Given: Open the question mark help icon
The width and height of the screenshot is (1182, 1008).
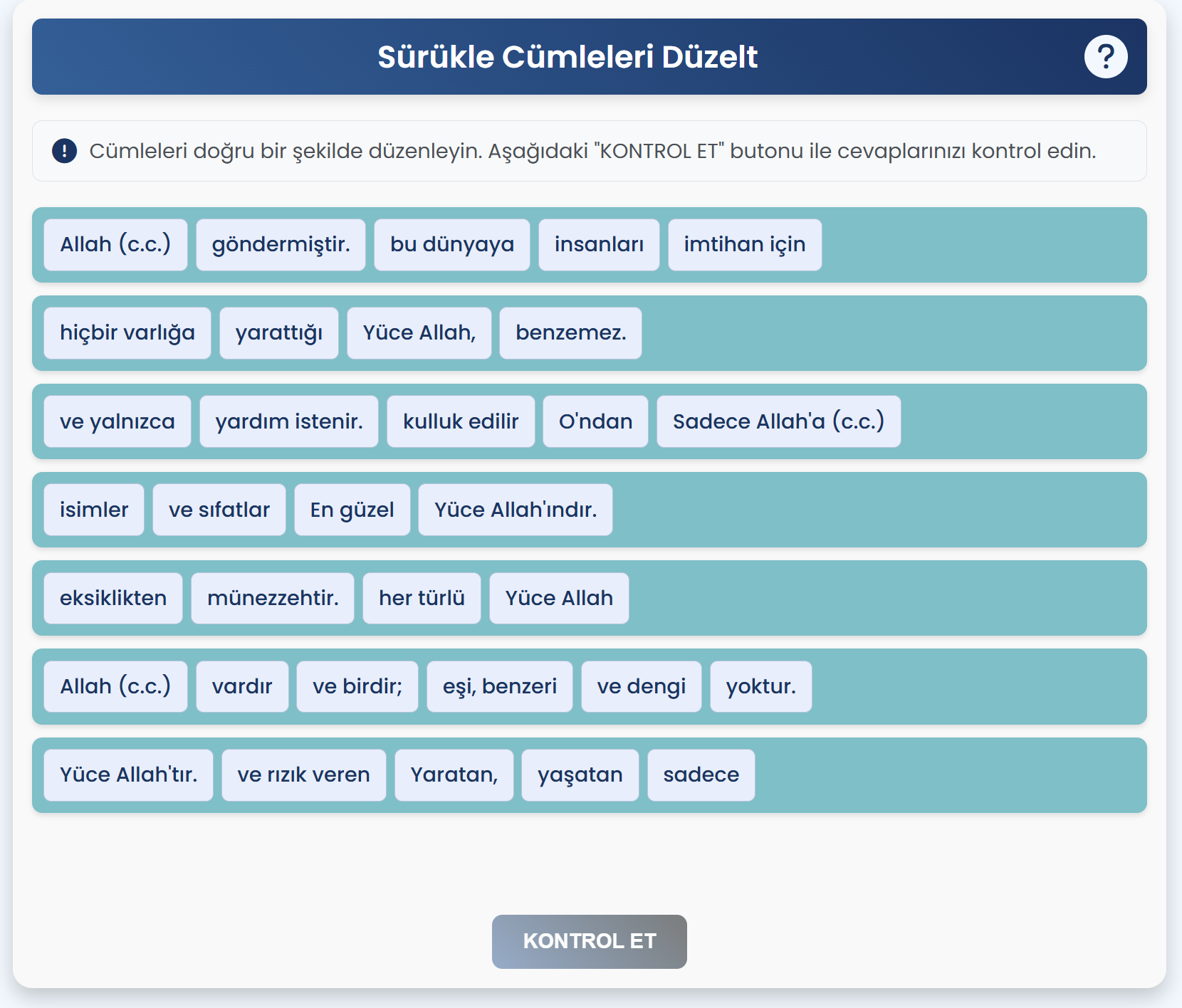Looking at the screenshot, I should click(1105, 56).
